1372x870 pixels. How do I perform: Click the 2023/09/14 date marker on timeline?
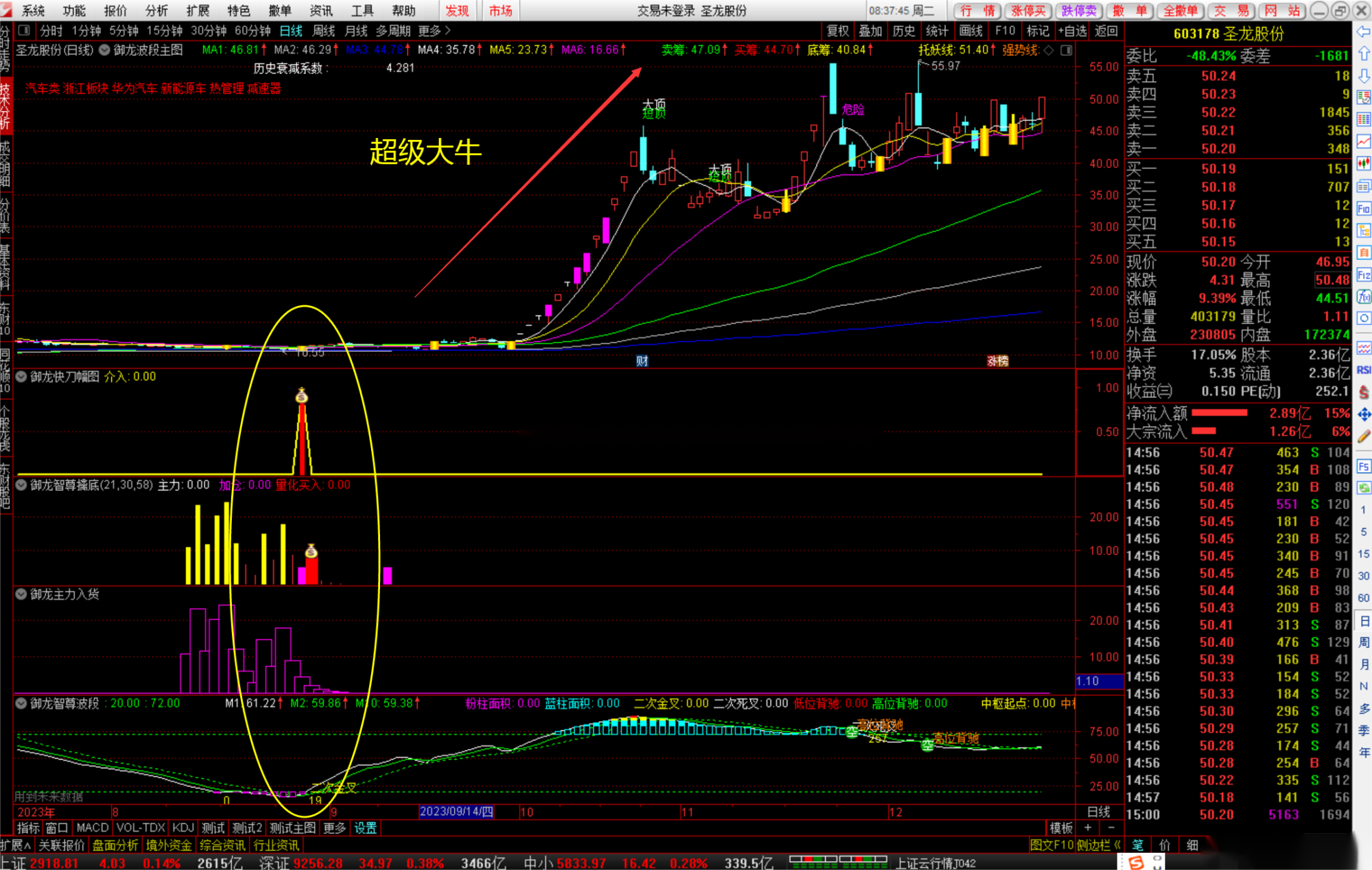(x=456, y=812)
